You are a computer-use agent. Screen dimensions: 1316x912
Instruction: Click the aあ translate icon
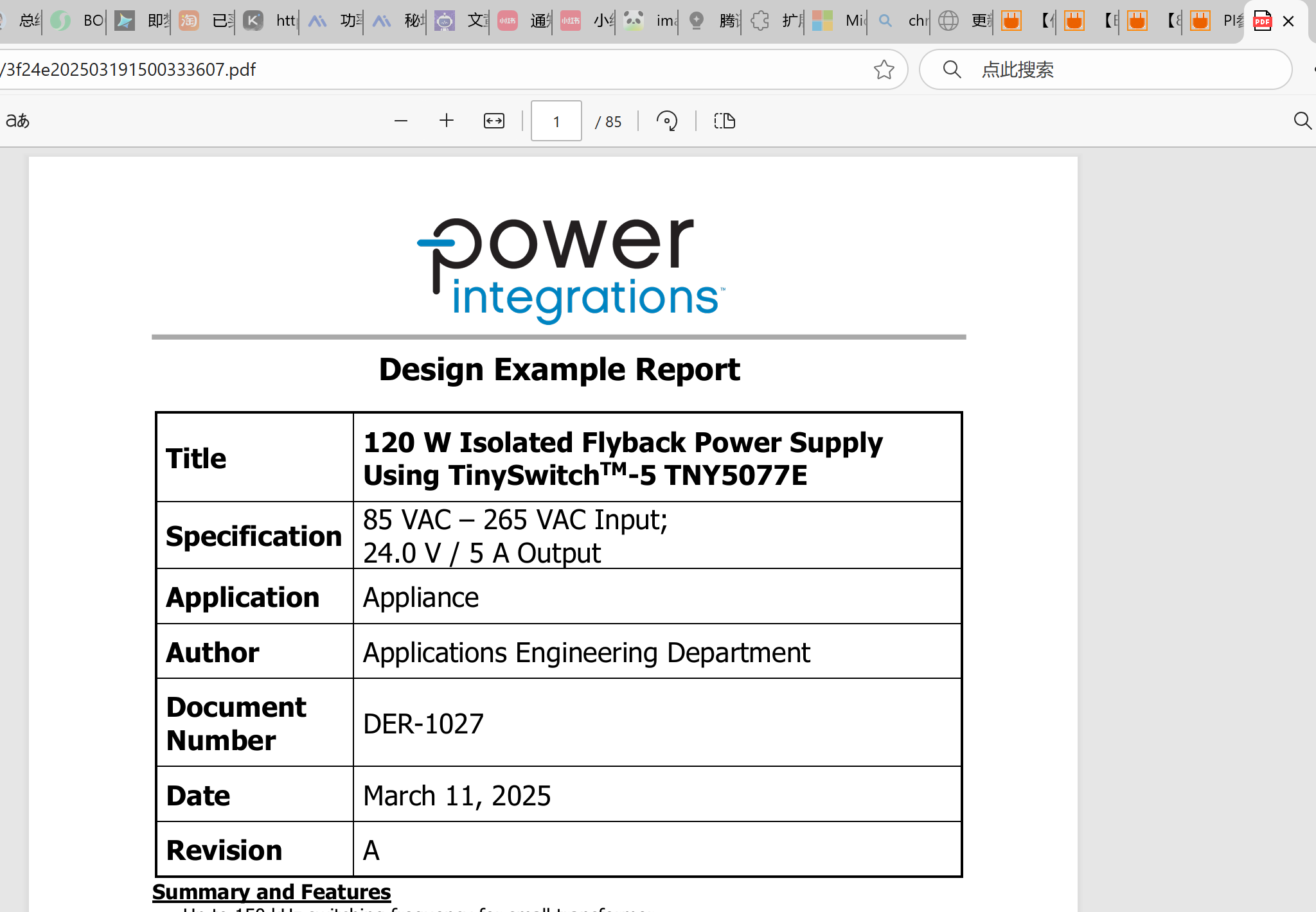pyautogui.click(x=18, y=121)
